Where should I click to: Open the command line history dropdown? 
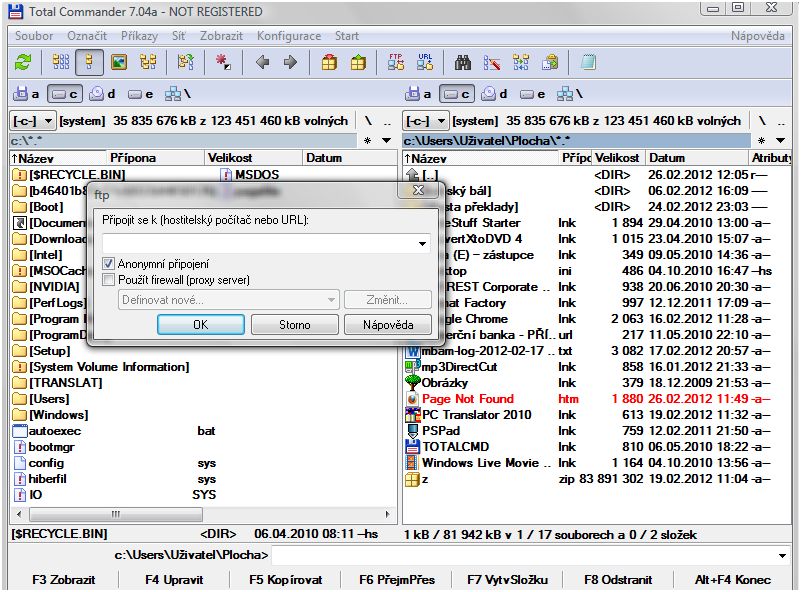782,555
